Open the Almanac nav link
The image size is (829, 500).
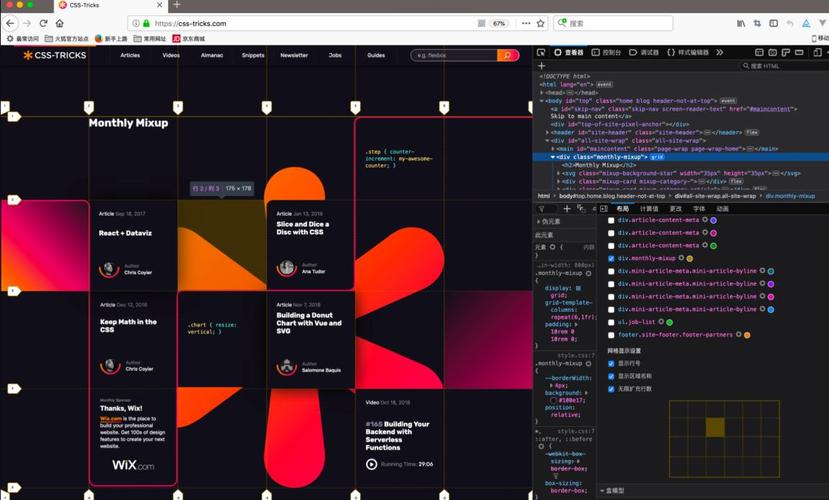[x=212, y=55]
